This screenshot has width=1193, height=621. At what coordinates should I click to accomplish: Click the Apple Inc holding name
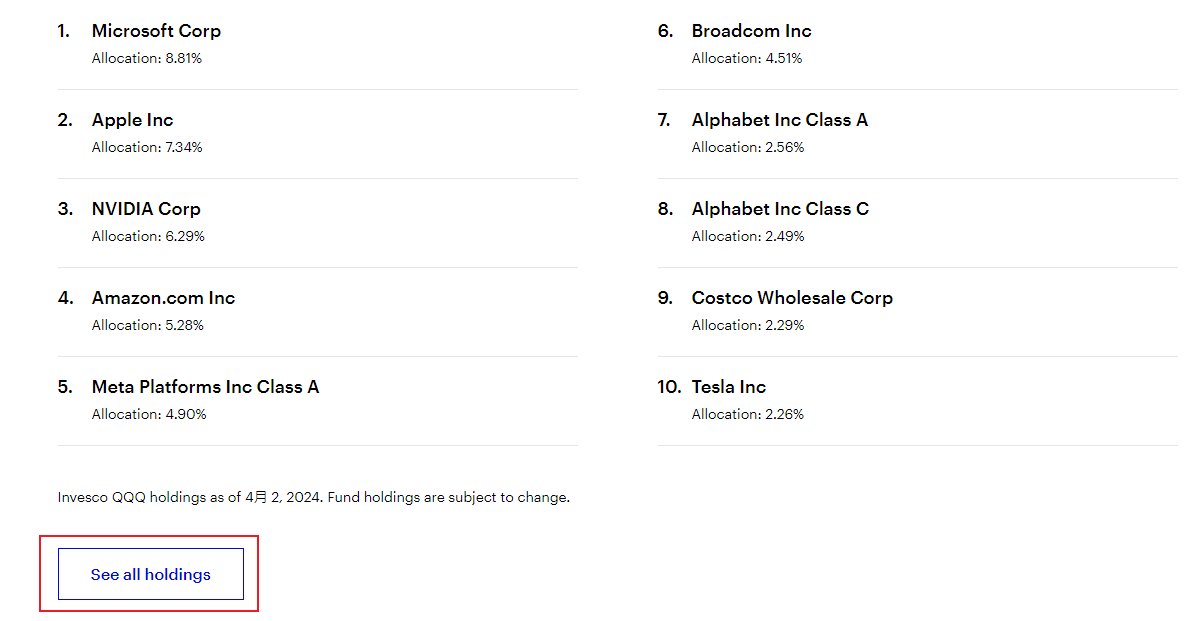132,120
